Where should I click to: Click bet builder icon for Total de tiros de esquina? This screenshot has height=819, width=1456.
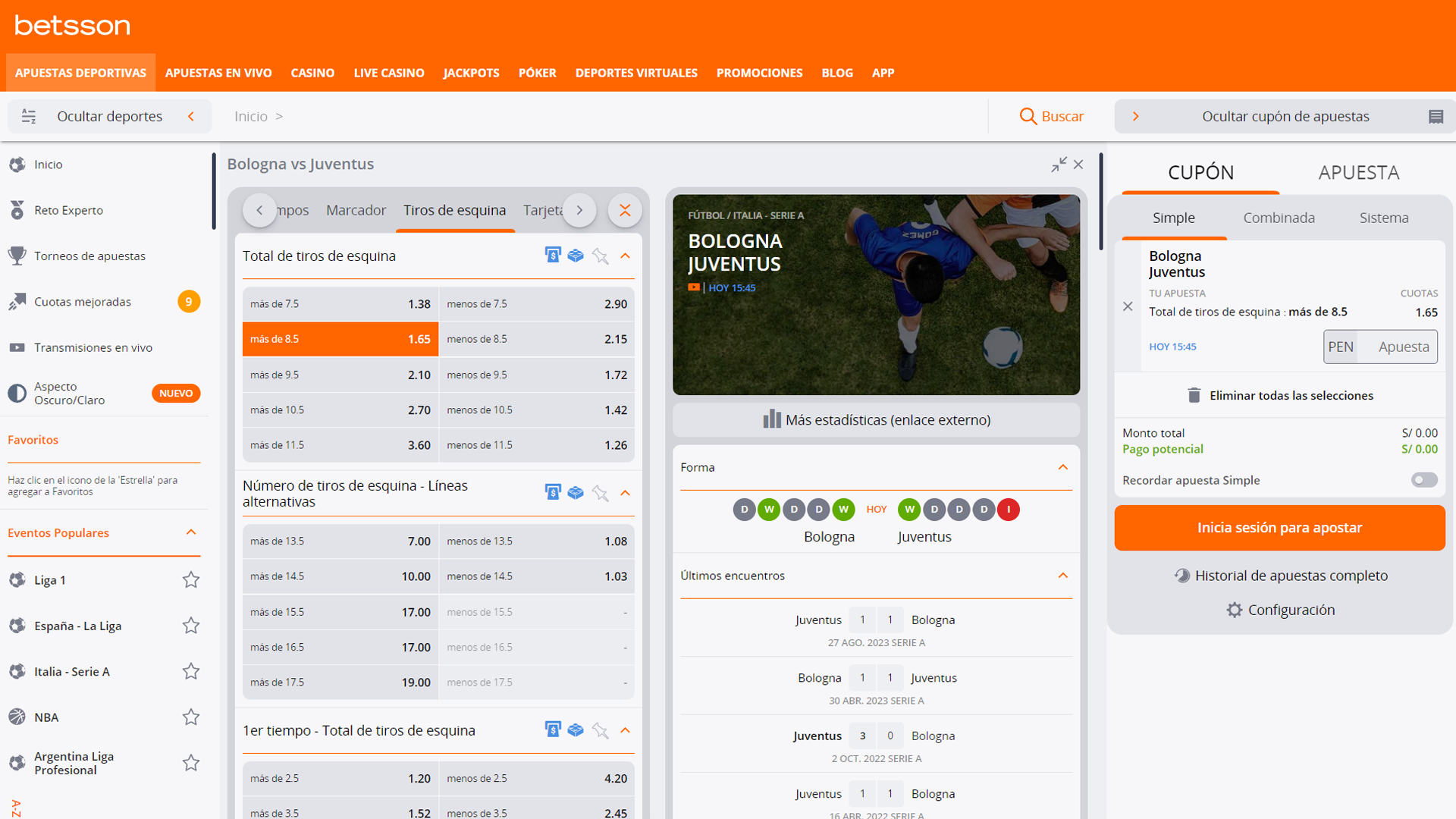pos(576,256)
